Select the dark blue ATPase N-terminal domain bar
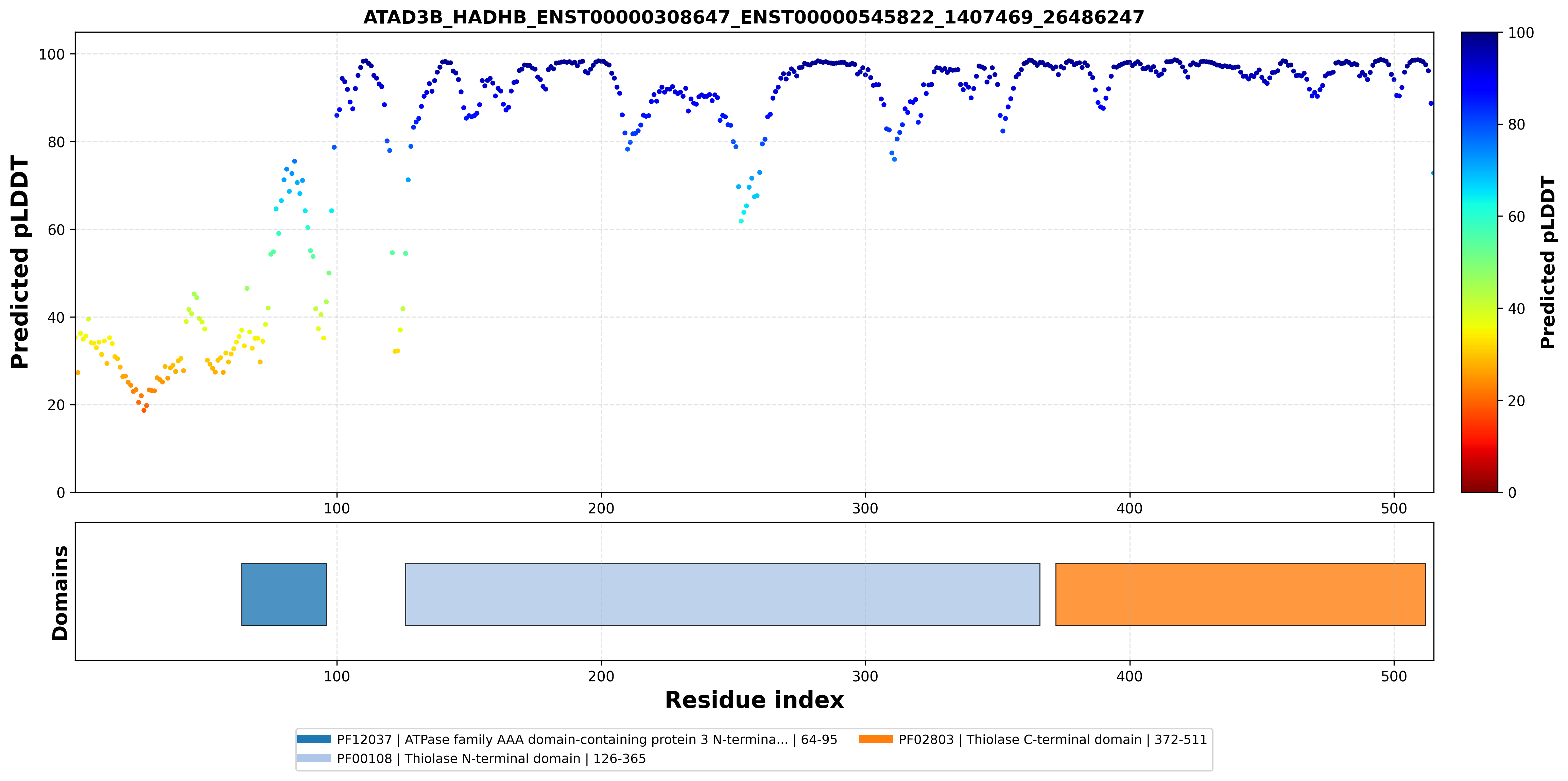This screenshot has height=781, width=1568. [284, 594]
